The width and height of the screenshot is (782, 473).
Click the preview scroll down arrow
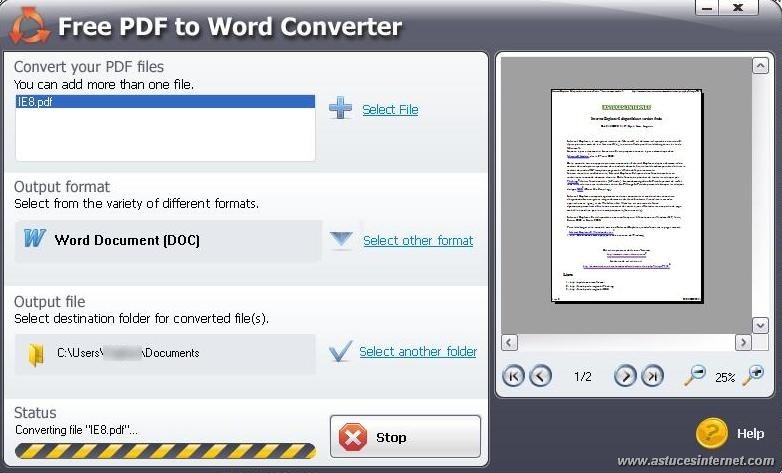760,325
